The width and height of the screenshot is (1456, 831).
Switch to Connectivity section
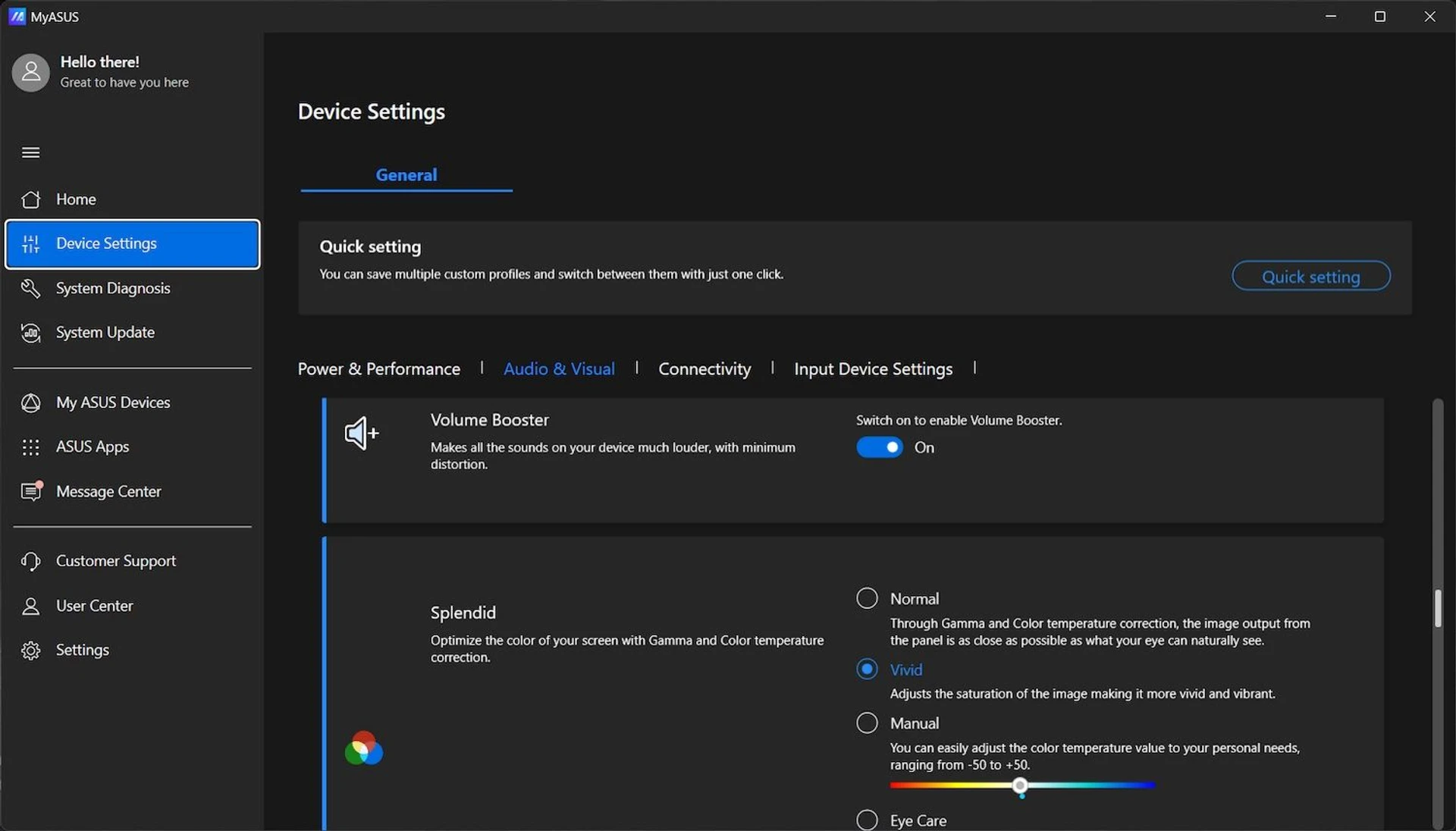point(704,368)
